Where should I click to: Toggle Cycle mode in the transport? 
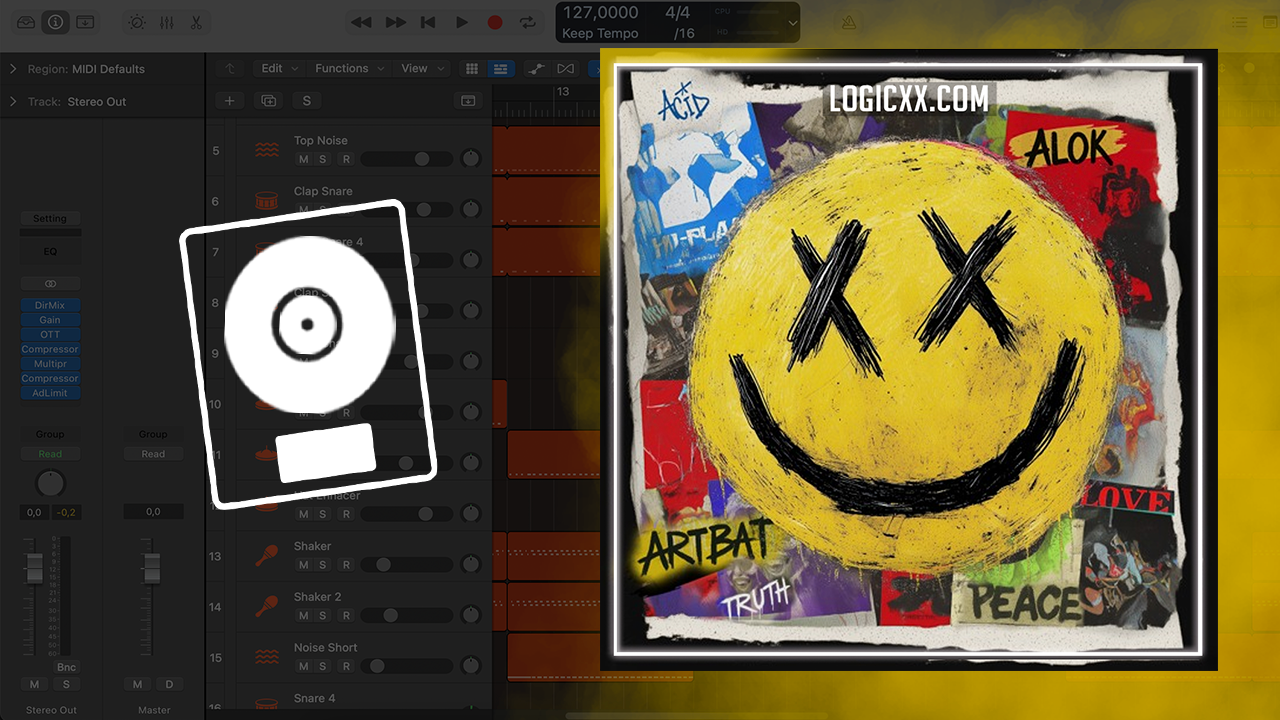(x=527, y=22)
